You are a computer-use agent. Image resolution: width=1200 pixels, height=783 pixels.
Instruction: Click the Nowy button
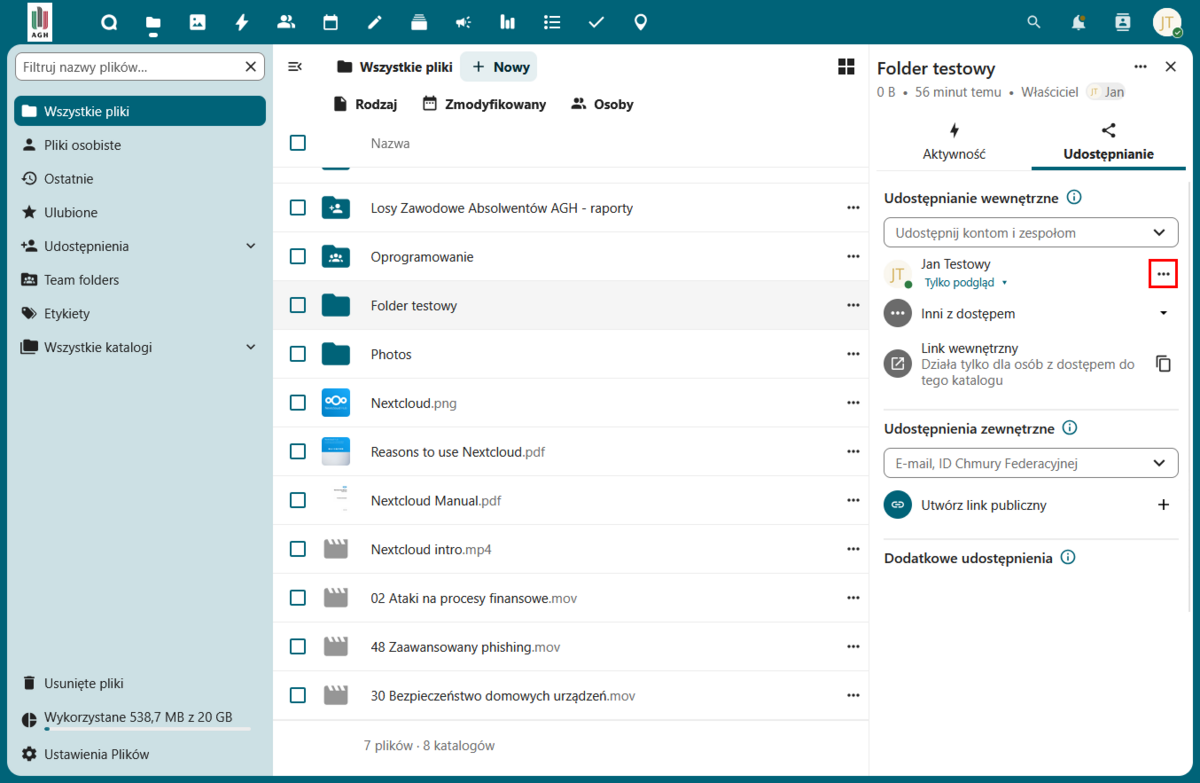[500, 67]
